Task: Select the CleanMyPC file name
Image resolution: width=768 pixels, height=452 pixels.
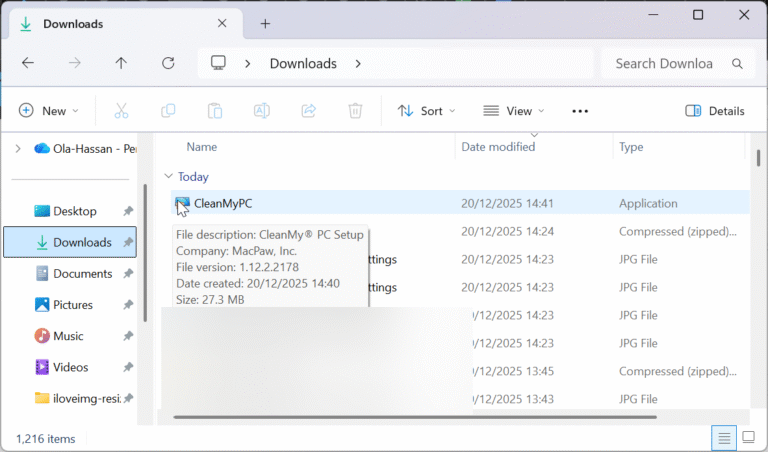Action: coord(223,204)
